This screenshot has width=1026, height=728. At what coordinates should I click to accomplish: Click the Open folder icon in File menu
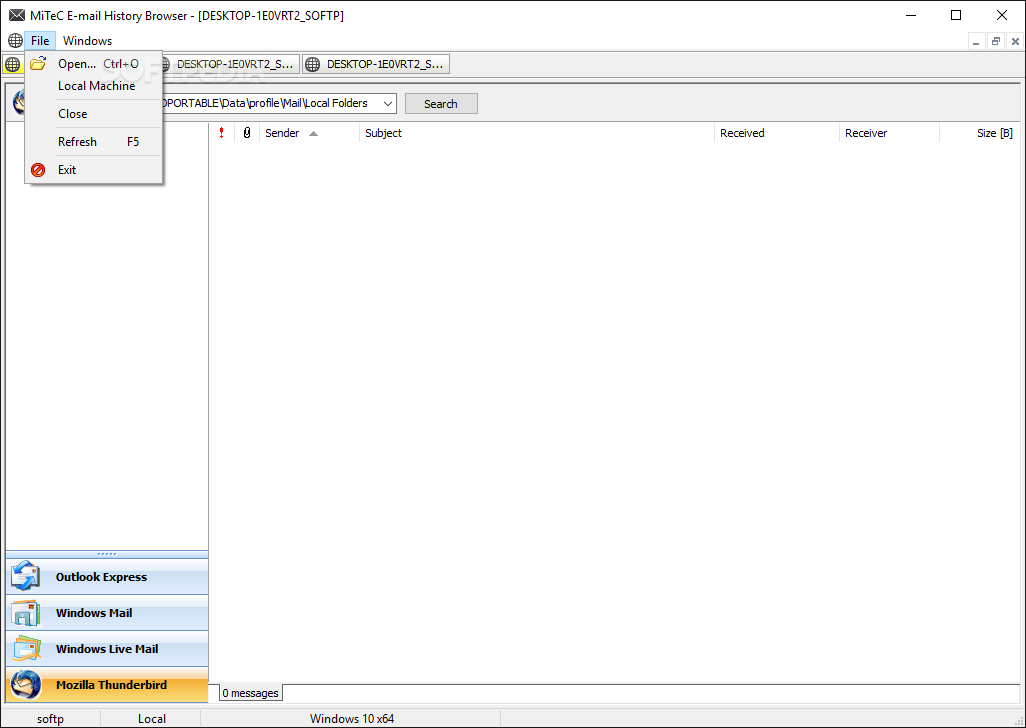38,63
